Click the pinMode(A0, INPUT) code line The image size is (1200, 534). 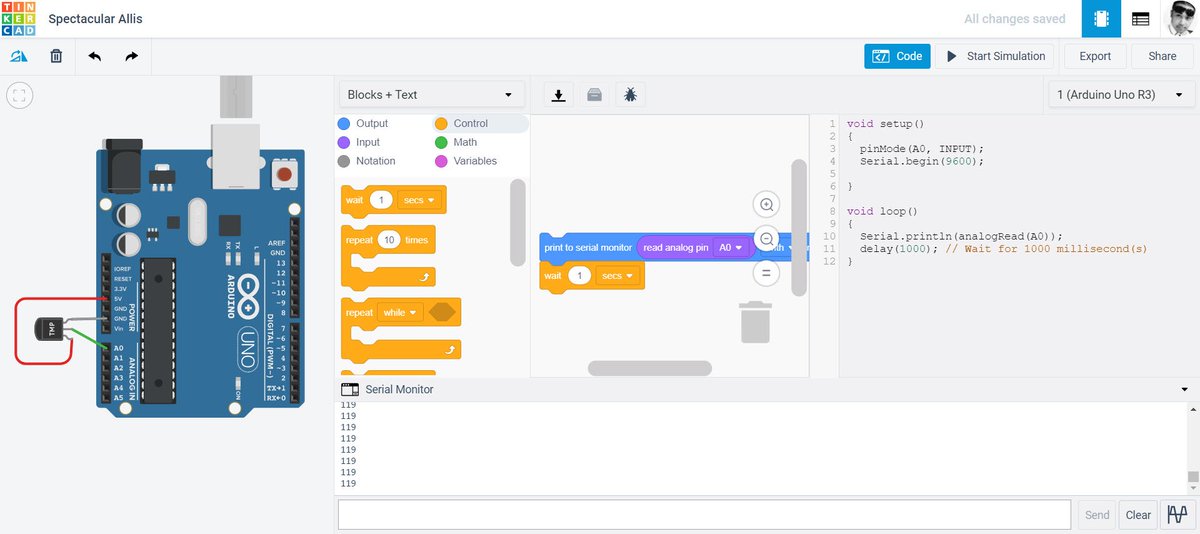(x=922, y=148)
